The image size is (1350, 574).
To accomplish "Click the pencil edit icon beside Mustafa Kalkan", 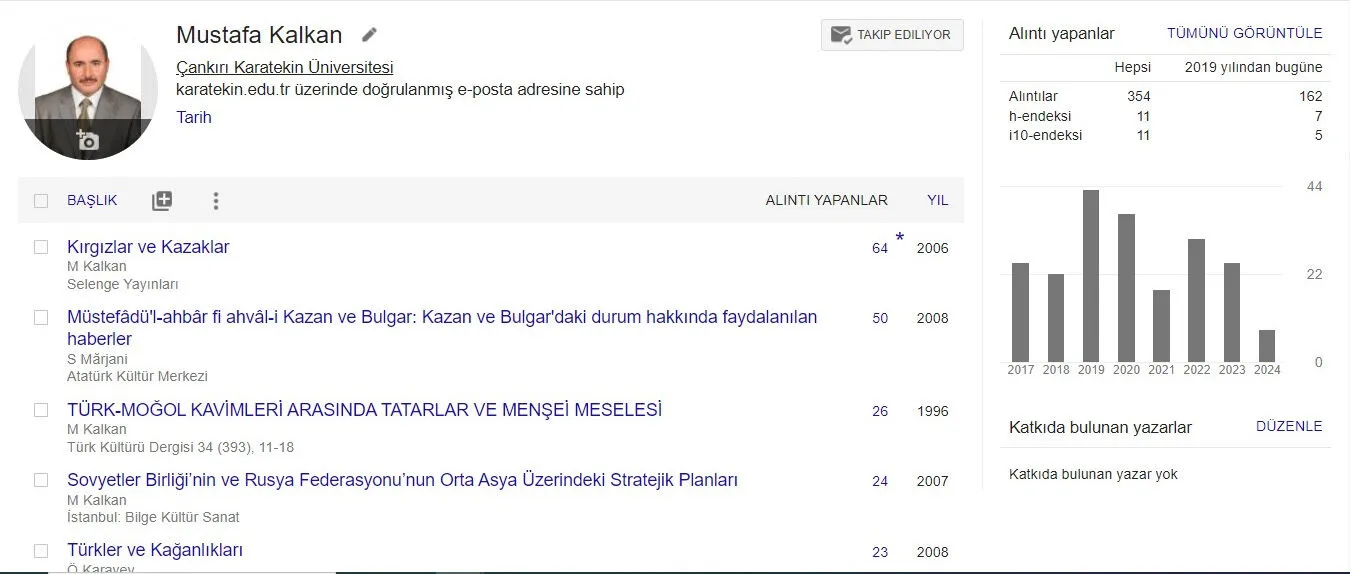I will coord(370,35).
